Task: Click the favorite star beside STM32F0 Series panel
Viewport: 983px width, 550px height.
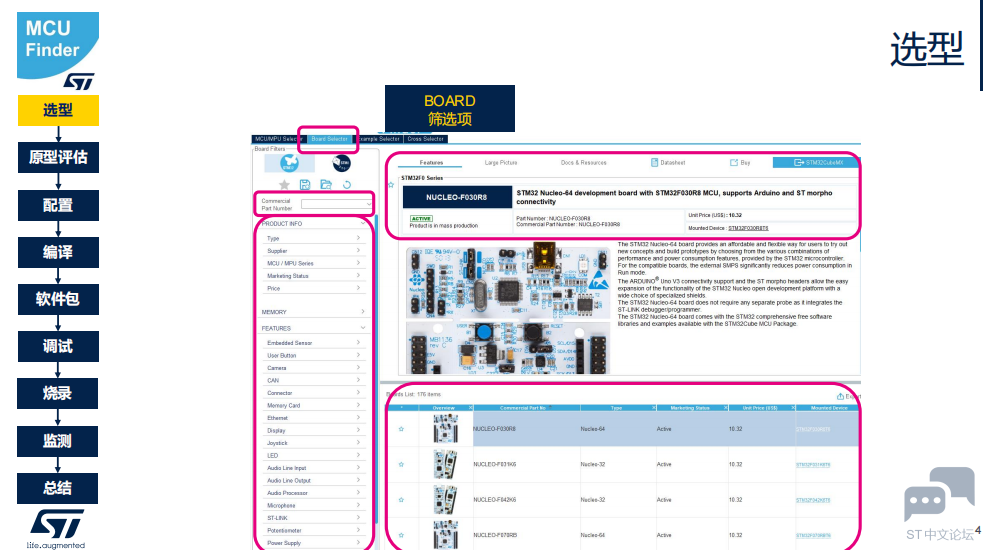Action: click(391, 185)
